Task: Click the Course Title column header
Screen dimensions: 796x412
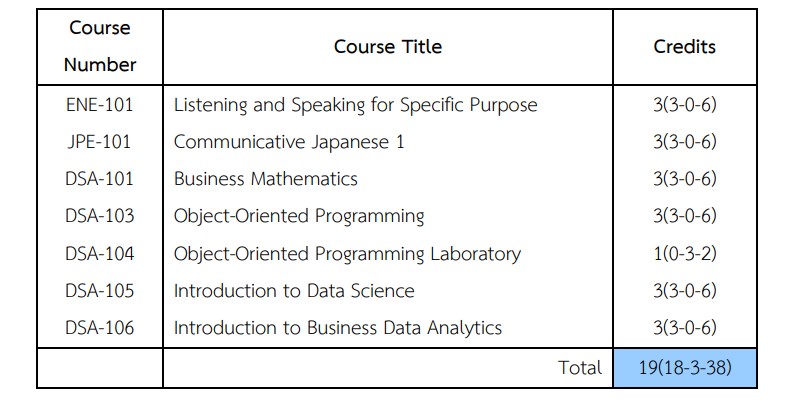Action: point(388,47)
